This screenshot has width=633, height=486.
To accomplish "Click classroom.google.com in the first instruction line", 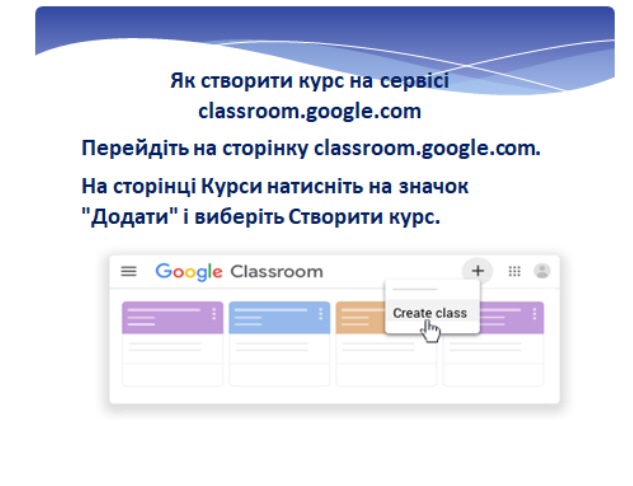I will [426, 149].
